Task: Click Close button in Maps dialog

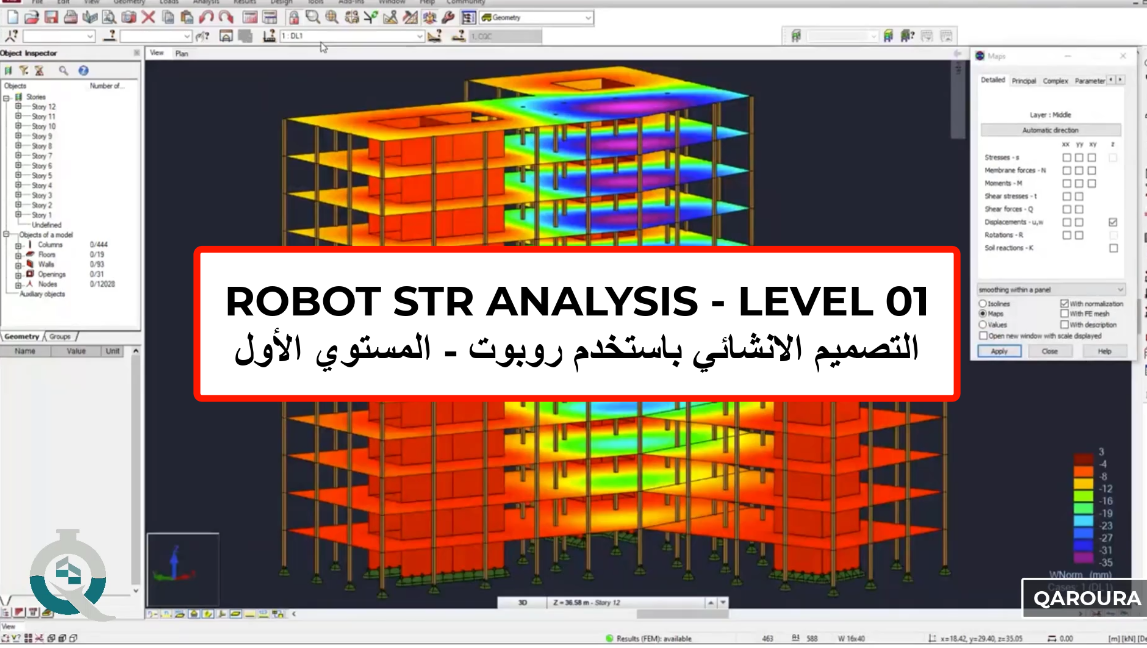Action: 1050,352
